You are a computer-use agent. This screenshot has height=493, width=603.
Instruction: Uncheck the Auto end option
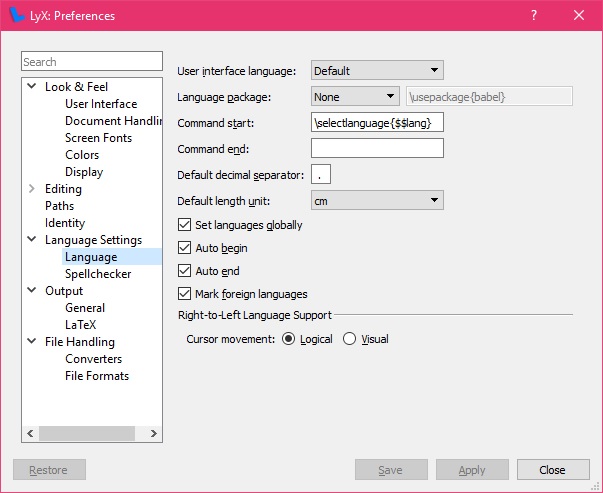pos(185,271)
